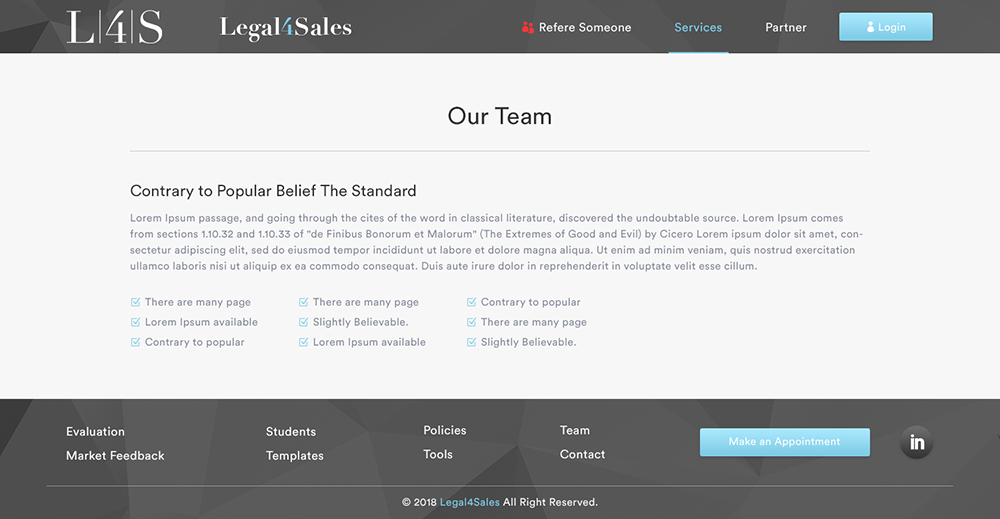Screen dimensions: 1000x519
Task: Click the Legal4Sales wordmark logo
Action: point(286,27)
